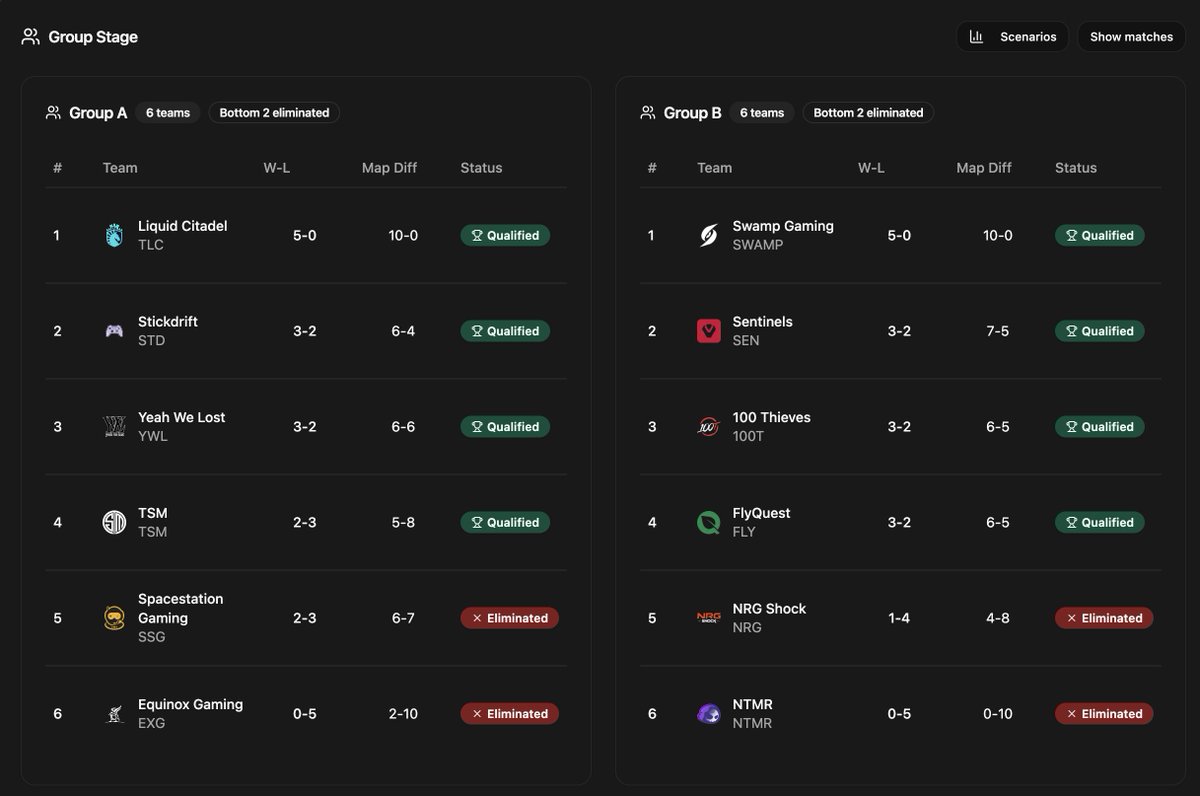Click Group B's 6 teams chip
This screenshot has height=796, width=1200.
(762, 113)
